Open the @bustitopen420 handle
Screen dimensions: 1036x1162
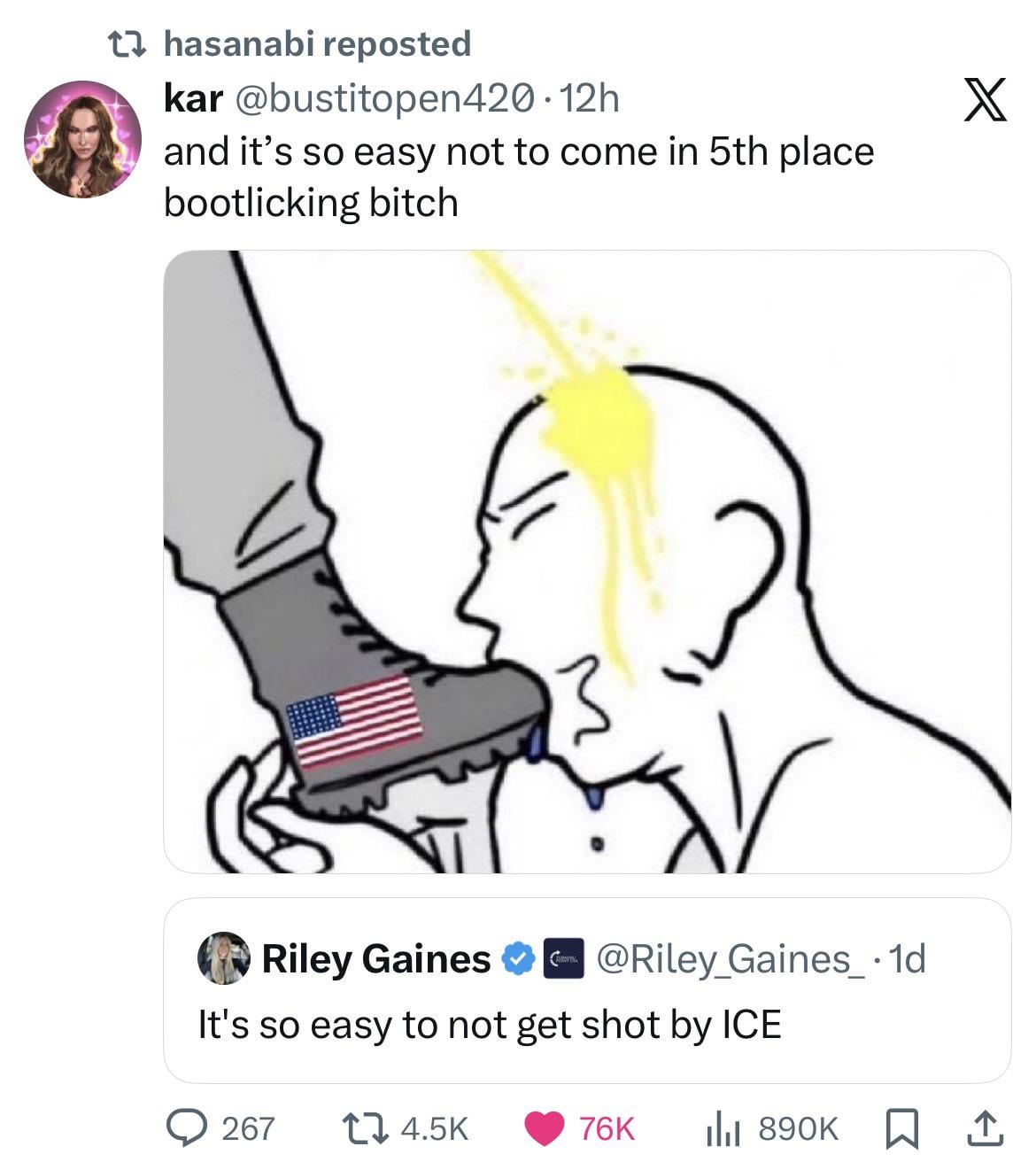point(384,98)
